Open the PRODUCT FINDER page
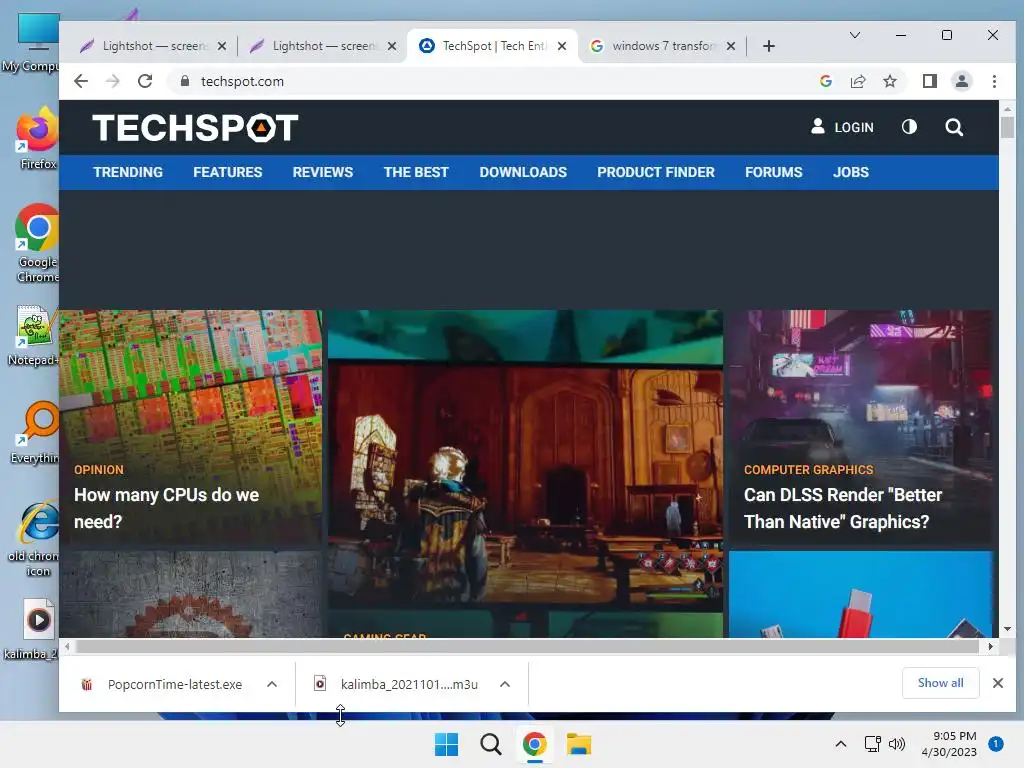This screenshot has height=768, width=1024. (x=656, y=172)
